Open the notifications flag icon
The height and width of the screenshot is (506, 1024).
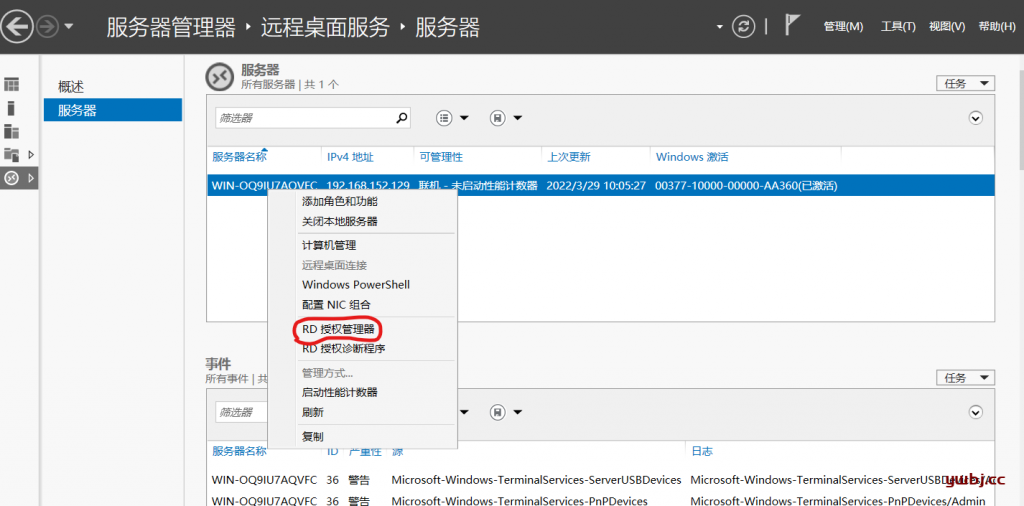[x=792, y=25]
